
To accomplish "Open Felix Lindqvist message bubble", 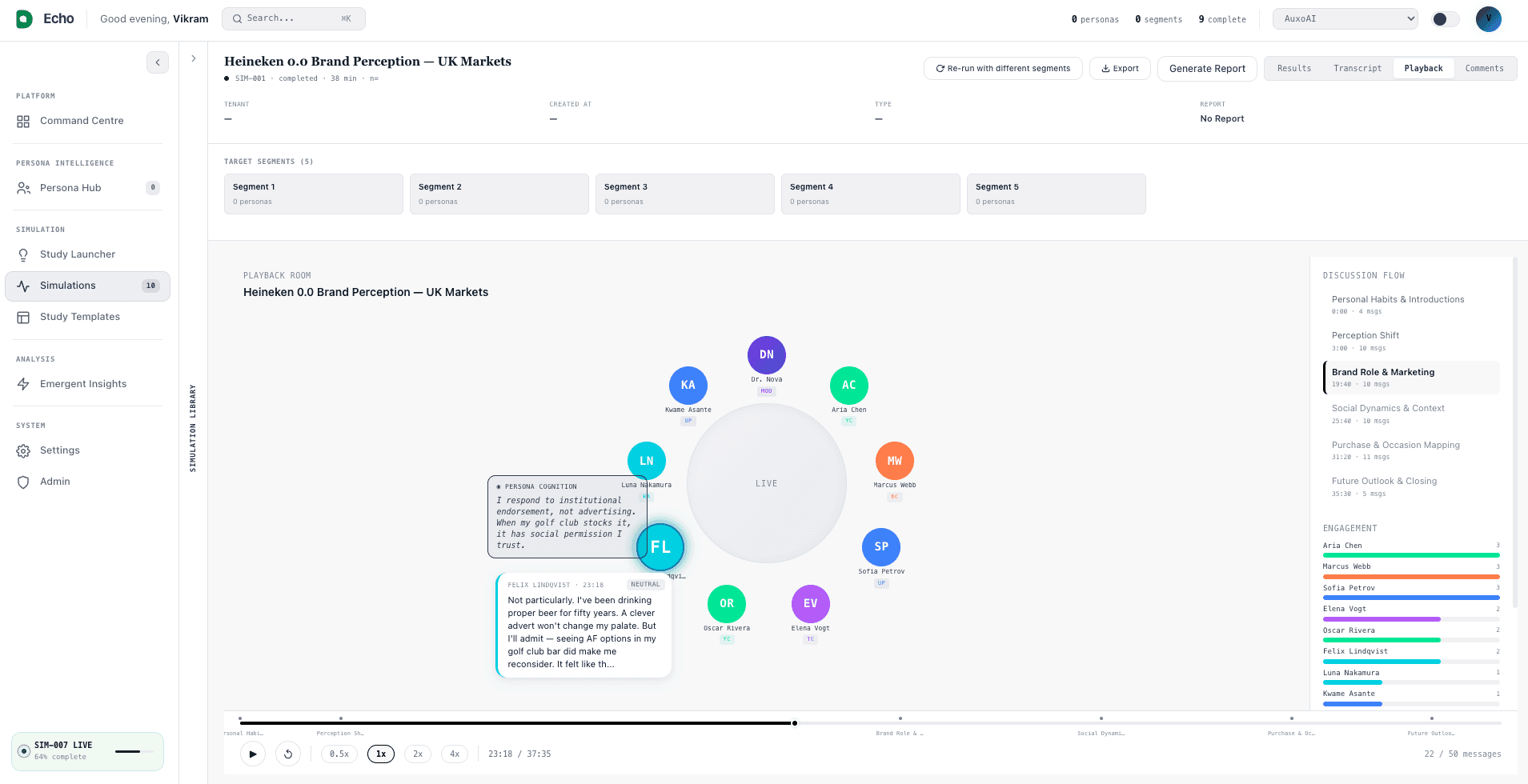I will point(584,625).
